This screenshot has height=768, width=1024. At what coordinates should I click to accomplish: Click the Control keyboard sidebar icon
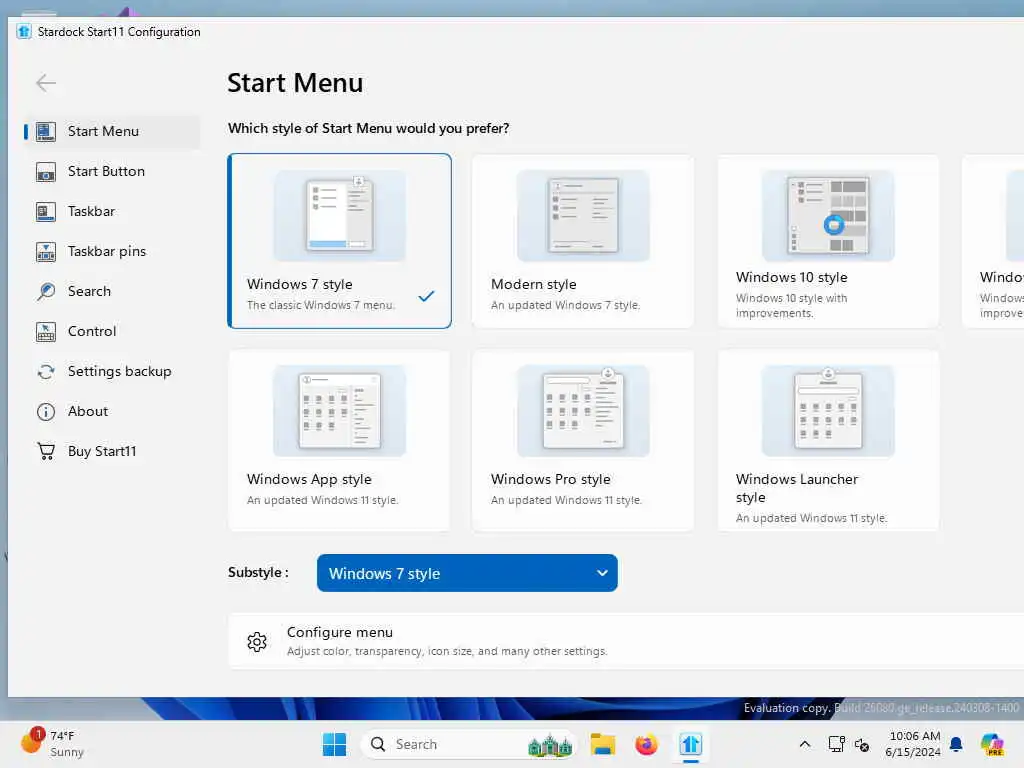point(46,332)
